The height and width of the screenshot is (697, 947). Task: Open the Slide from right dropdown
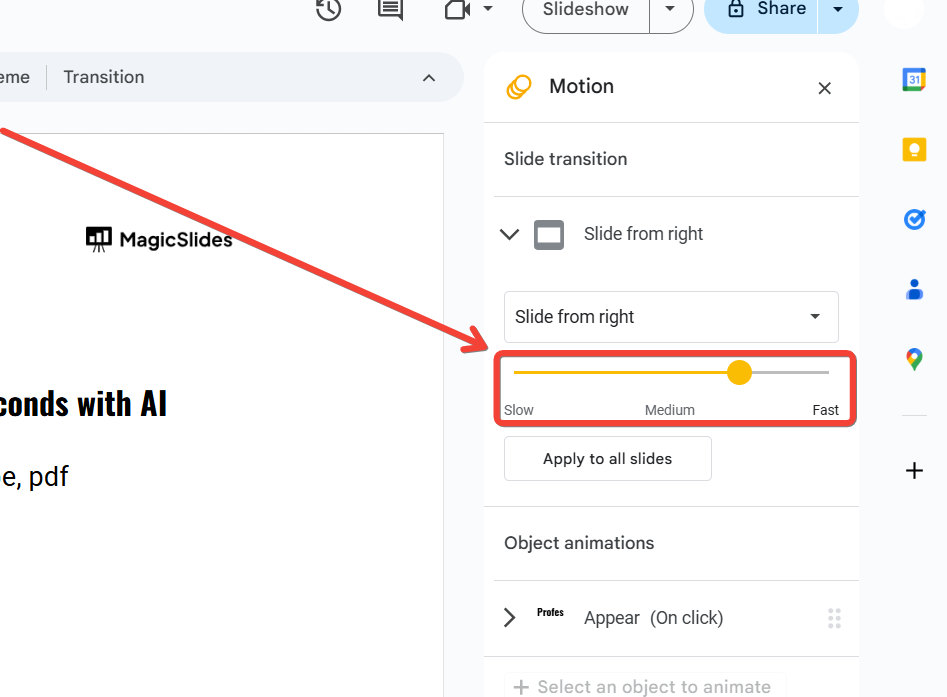click(671, 317)
